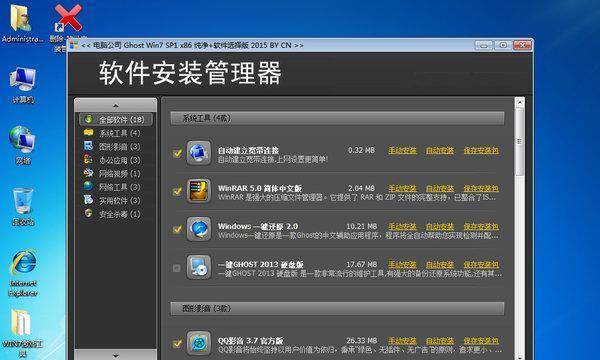Image resolution: width=600 pixels, height=360 pixels.
Task: Click the shield icon beside 安全杀毒 (1)
Action: point(88,213)
